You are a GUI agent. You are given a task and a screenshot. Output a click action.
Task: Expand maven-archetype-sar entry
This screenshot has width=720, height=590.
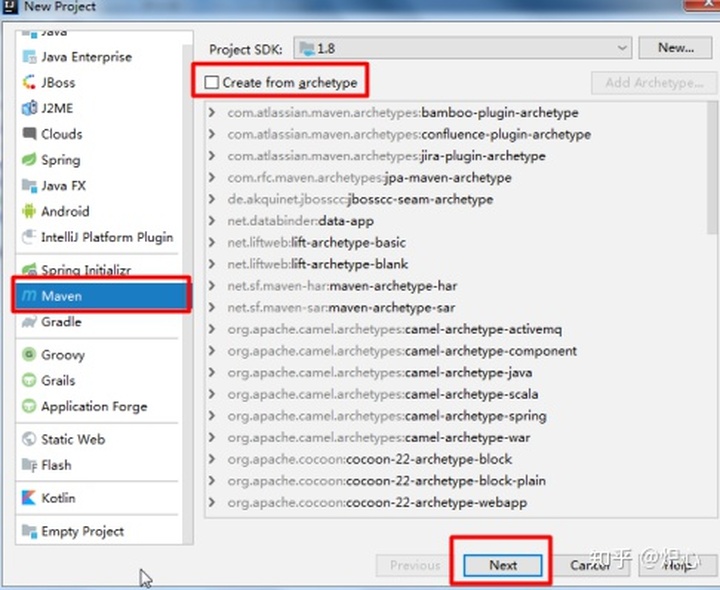[x=212, y=307]
